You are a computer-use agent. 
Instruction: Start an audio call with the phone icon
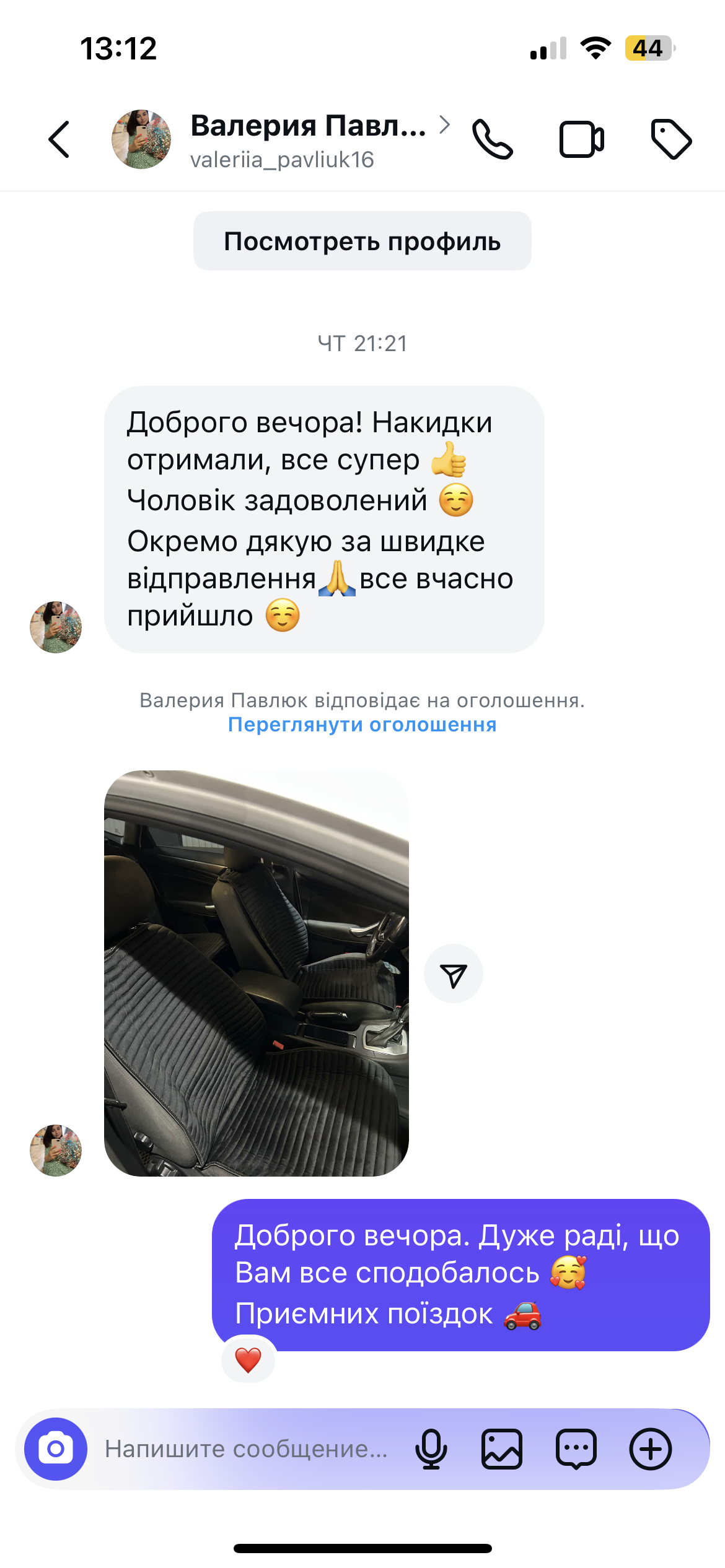coord(493,139)
